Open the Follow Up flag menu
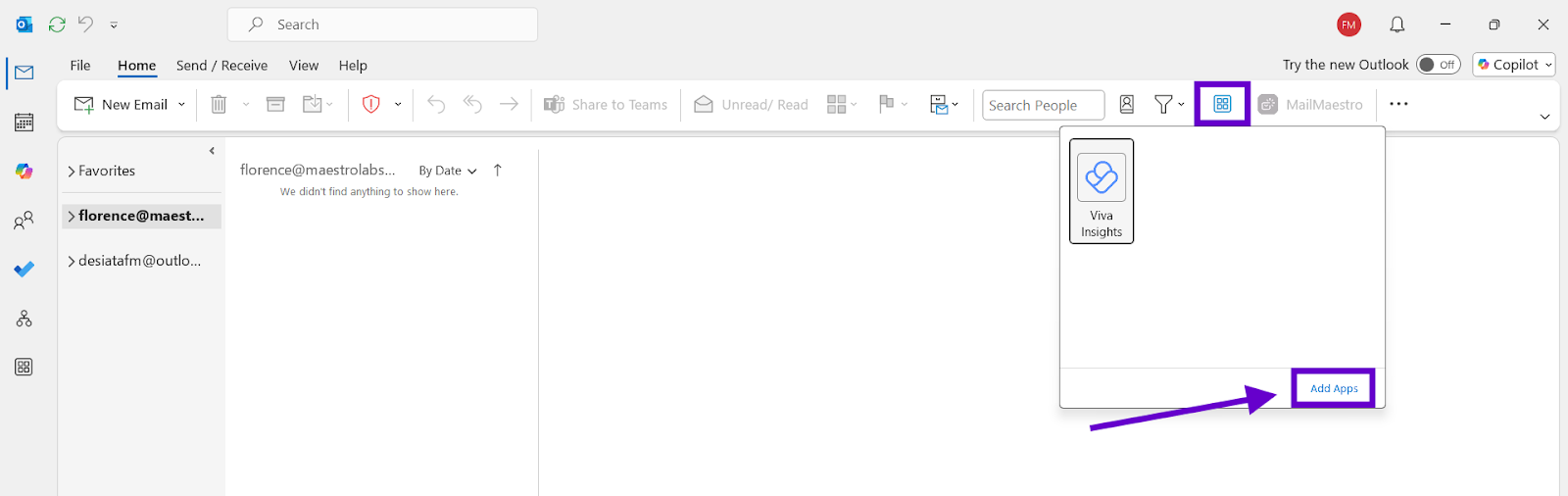The image size is (1568, 496). [x=893, y=104]
